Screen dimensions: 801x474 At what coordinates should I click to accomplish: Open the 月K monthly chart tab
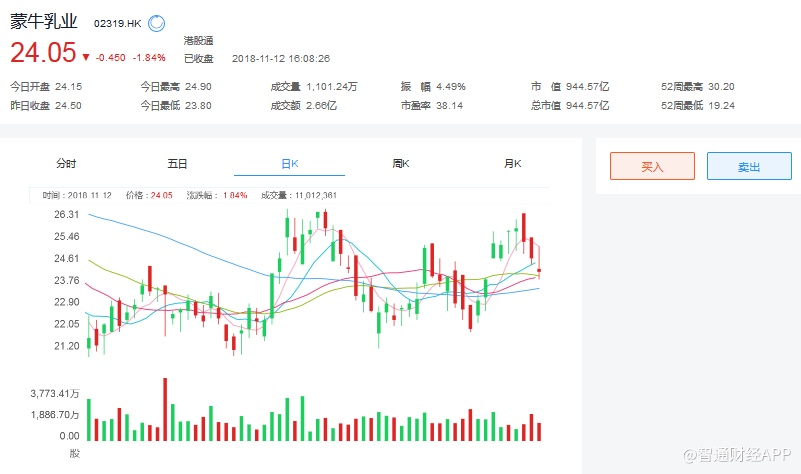[513, 163]
